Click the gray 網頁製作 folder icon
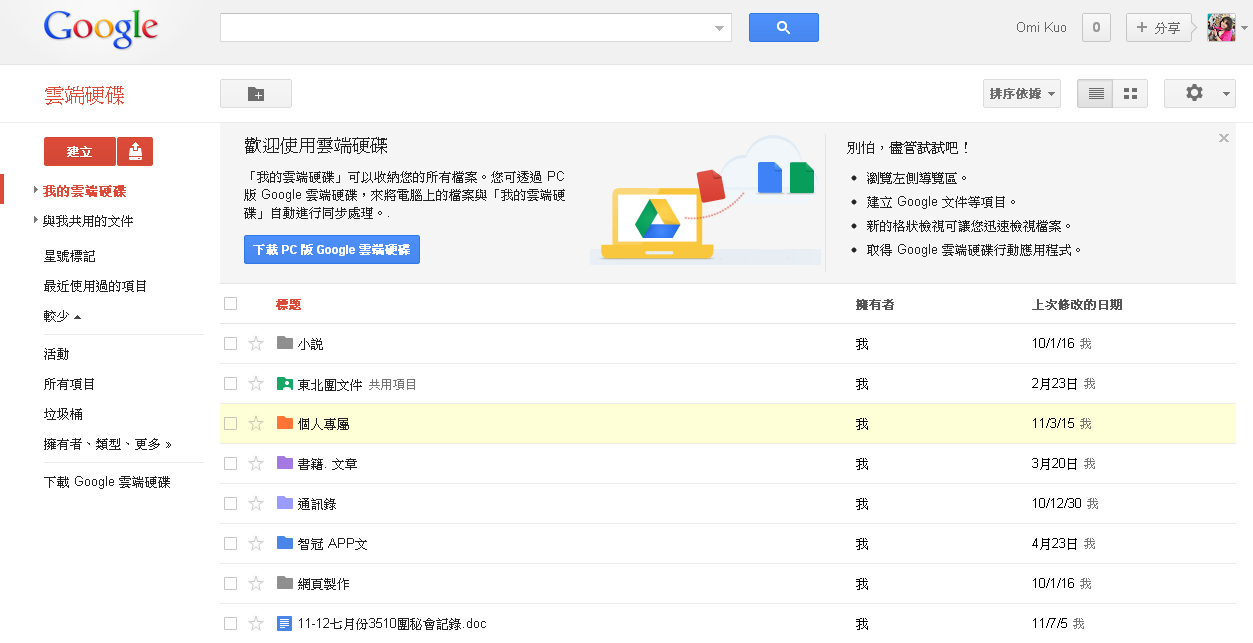1253x643 pixels. coord(285,583)
